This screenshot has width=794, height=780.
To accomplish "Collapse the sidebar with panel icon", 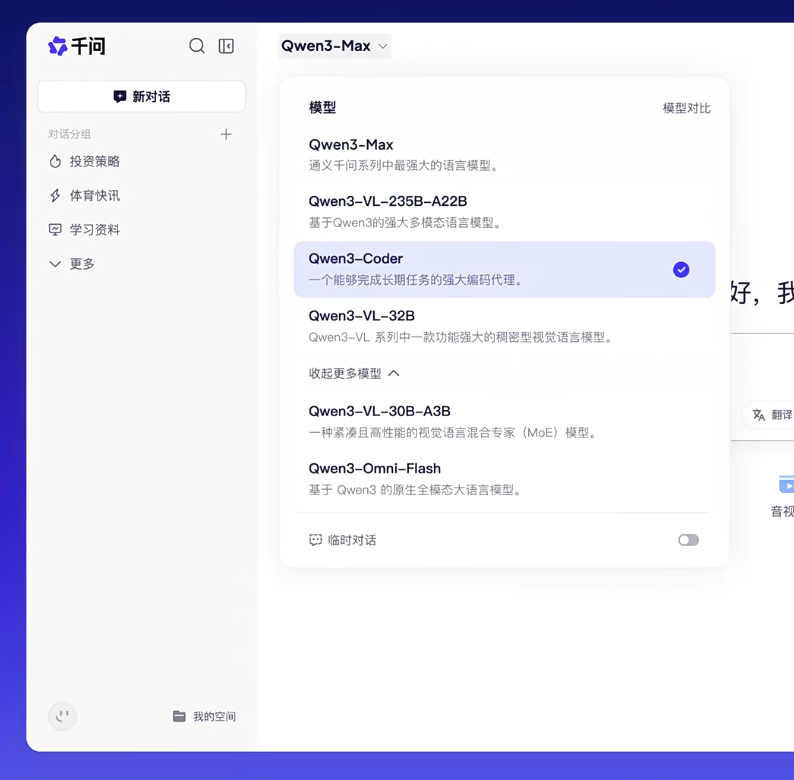I will 226,46.
